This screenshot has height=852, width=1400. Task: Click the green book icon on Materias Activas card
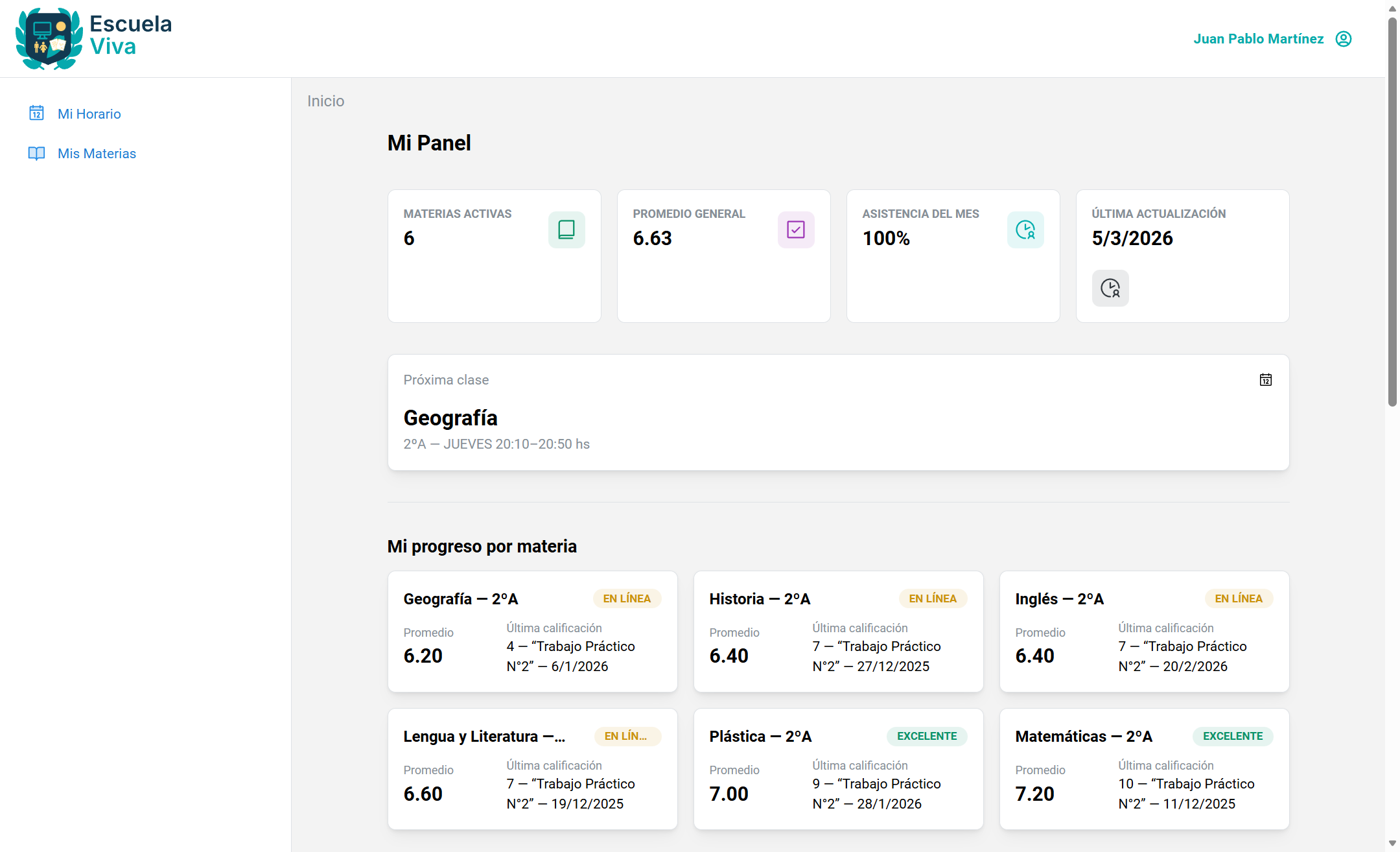coord(566,230)
